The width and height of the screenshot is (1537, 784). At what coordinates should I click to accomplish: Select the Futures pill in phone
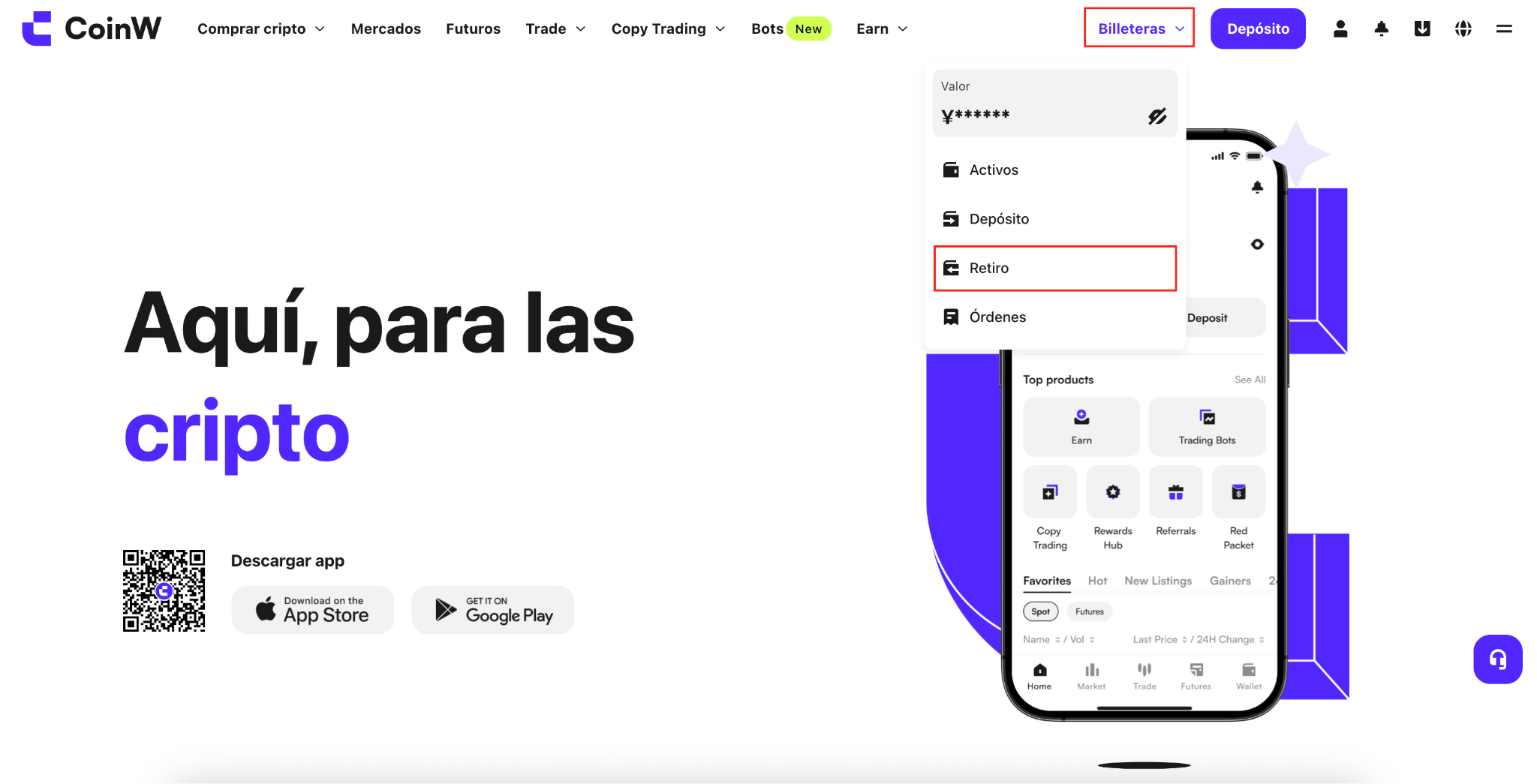click(1090, 611)
